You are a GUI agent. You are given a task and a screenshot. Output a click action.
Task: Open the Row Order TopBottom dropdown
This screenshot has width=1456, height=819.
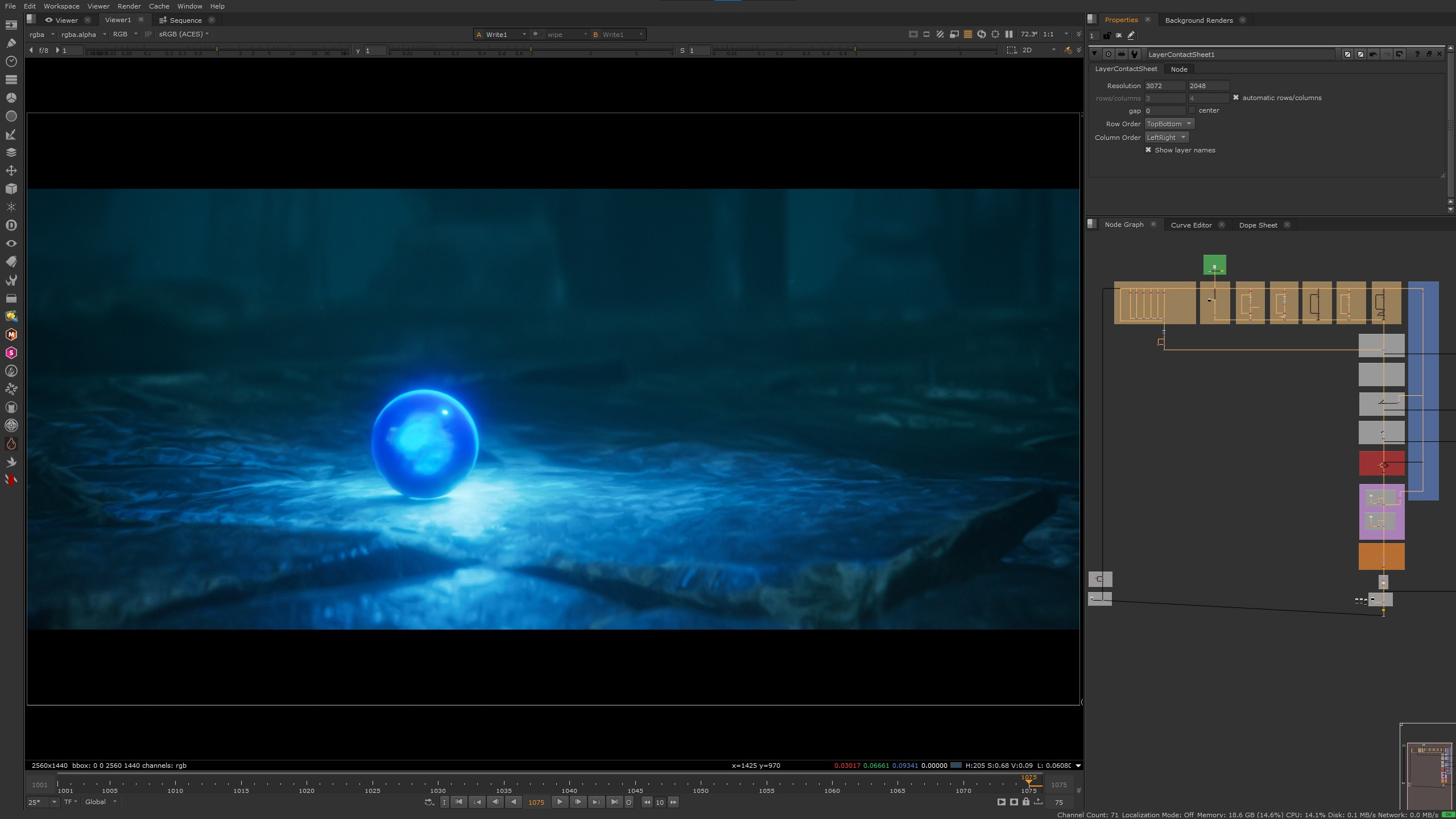coord(1169,124)
